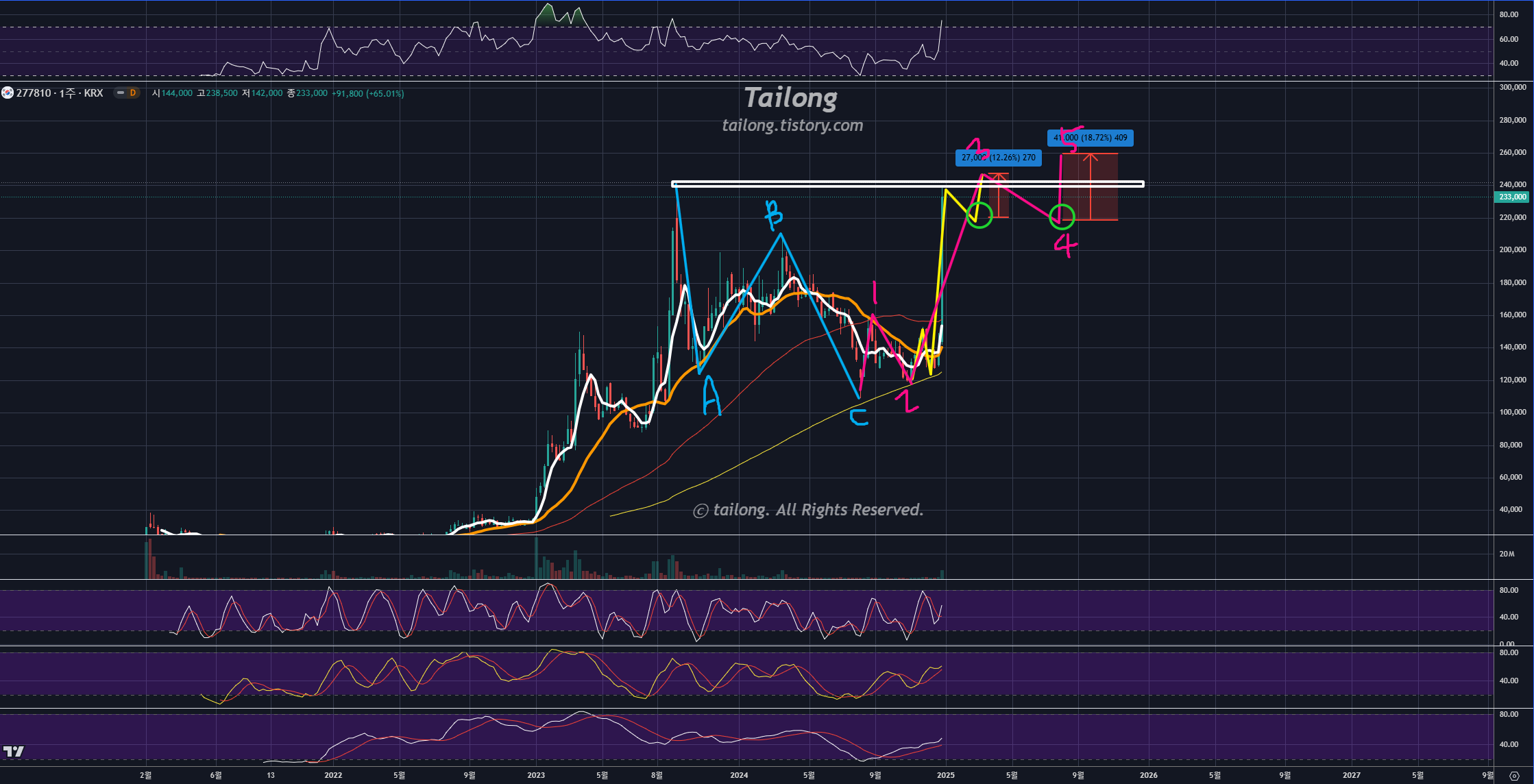Select the white horizontal resistance line

[823, 184]
